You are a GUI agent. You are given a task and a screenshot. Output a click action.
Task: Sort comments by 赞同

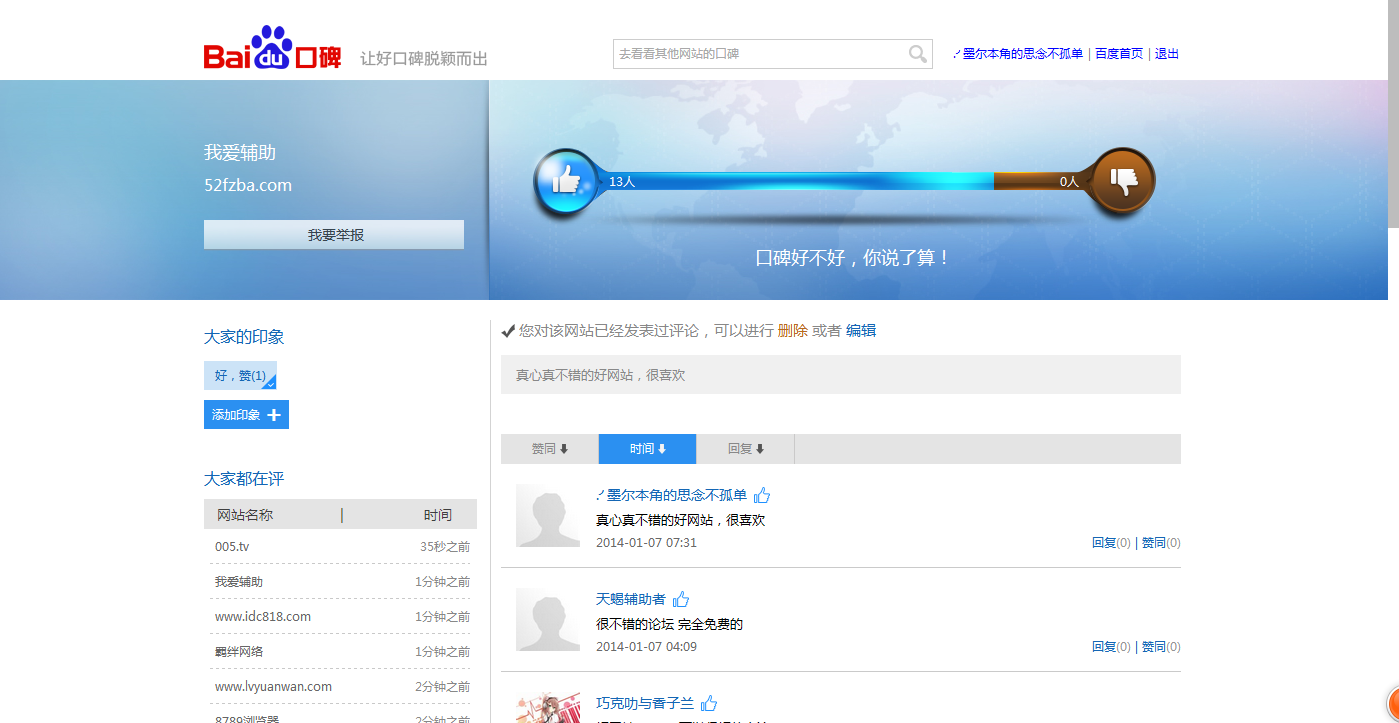pyautogui.click(x=550, y=449)
